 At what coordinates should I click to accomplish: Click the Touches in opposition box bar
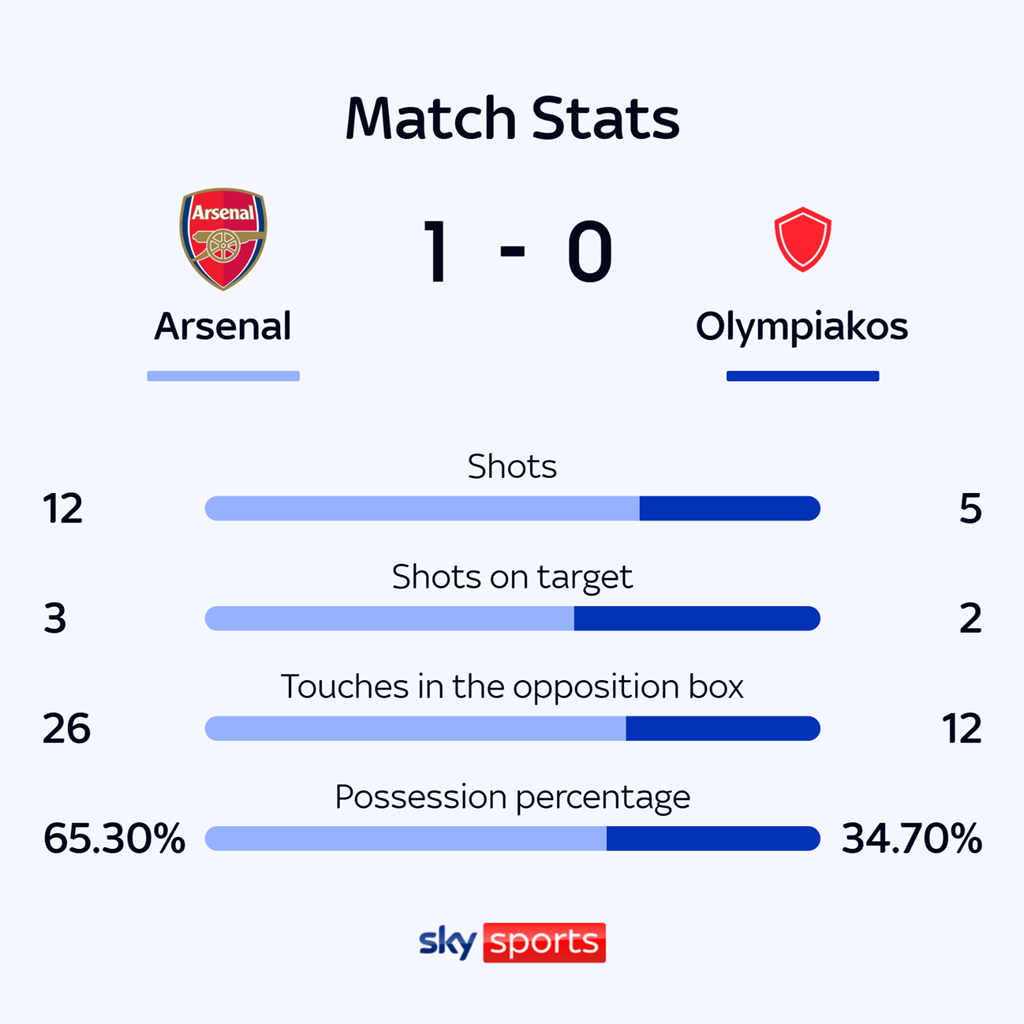click(512, 729)
